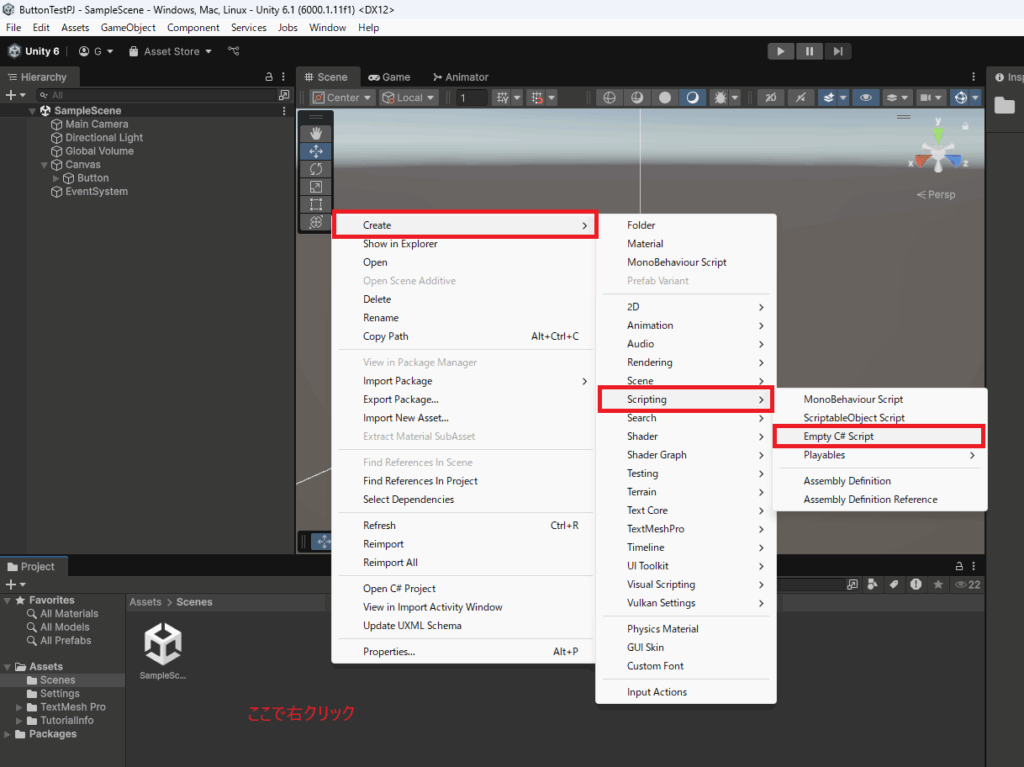This screenshot has width=1024, height=767.
Task: Click the Pause button
Action: point(809,51)
